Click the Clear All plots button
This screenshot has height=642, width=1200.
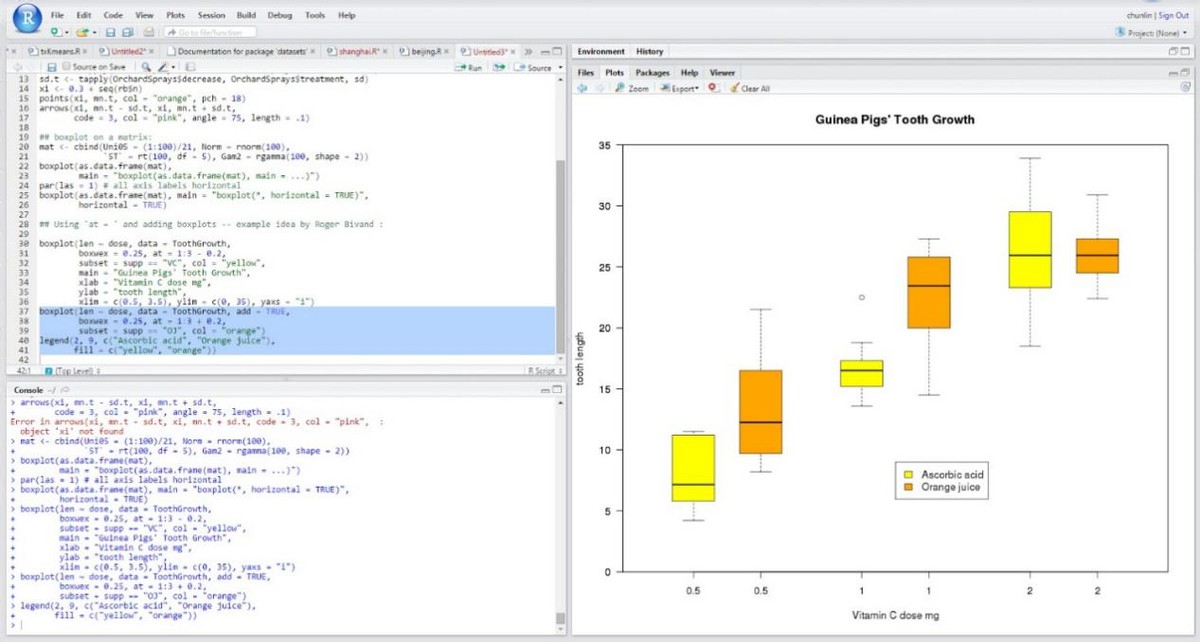point(750,88)
